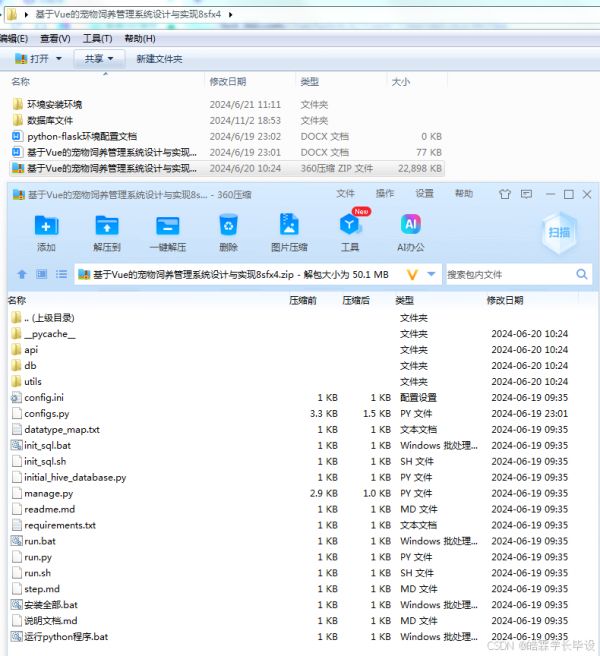This screenshot has height=656, width=600.
Task: Switch to list view icon in 360压缩
Action: 62,274
